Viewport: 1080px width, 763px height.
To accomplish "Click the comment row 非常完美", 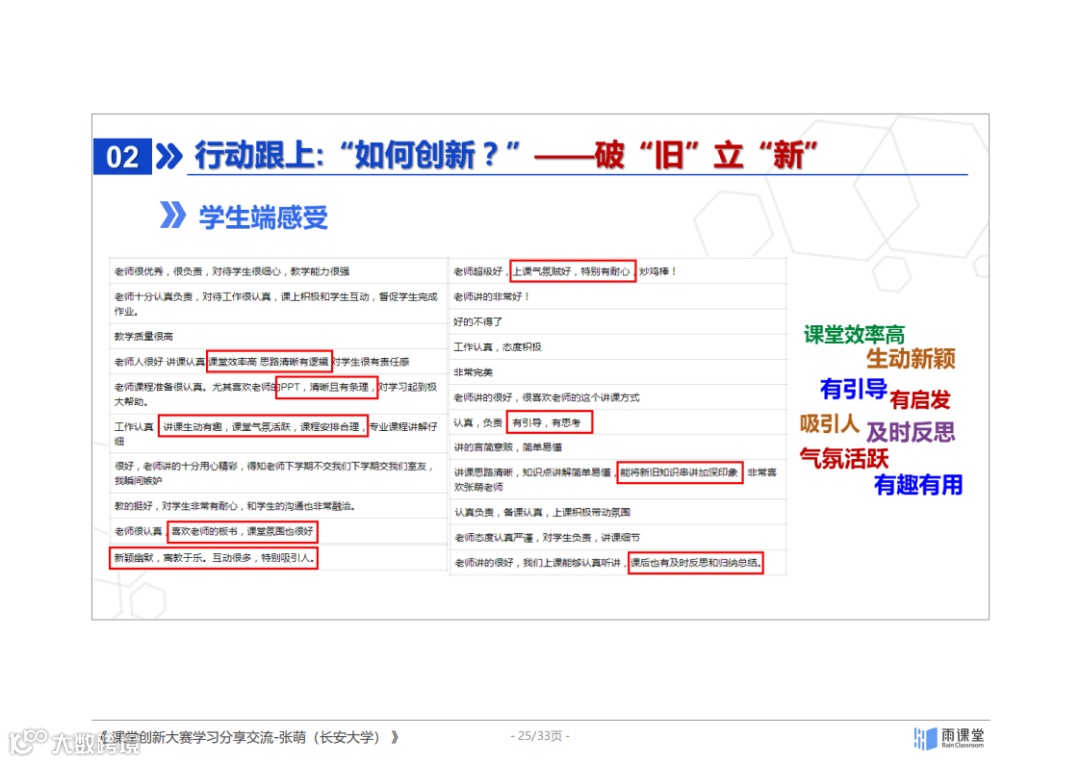I will tap(618, 372).
